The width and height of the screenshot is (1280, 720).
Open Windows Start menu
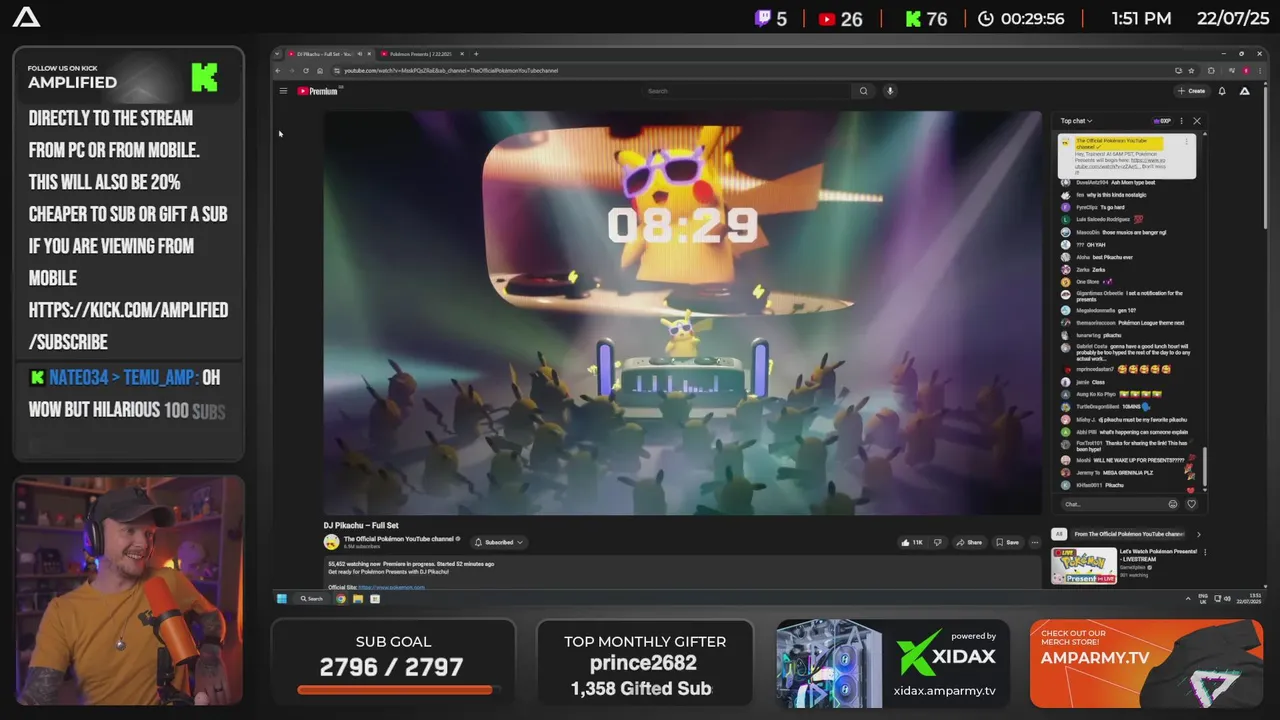coord(282,599)
